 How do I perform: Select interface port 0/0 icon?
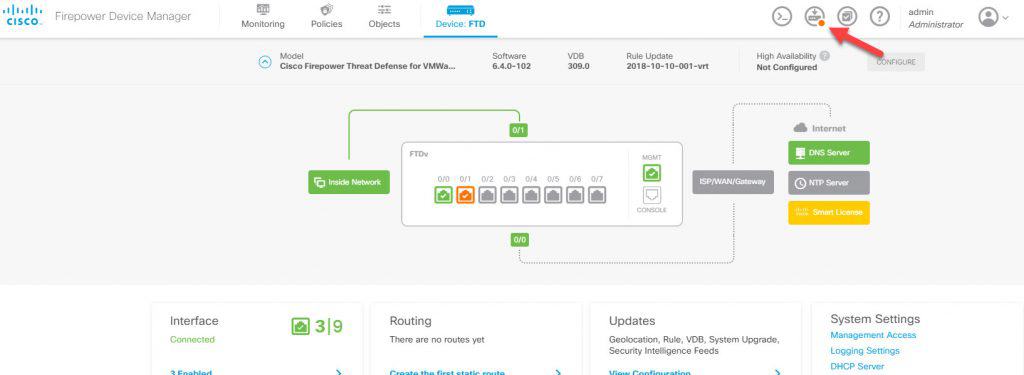(x=443, y=195)
